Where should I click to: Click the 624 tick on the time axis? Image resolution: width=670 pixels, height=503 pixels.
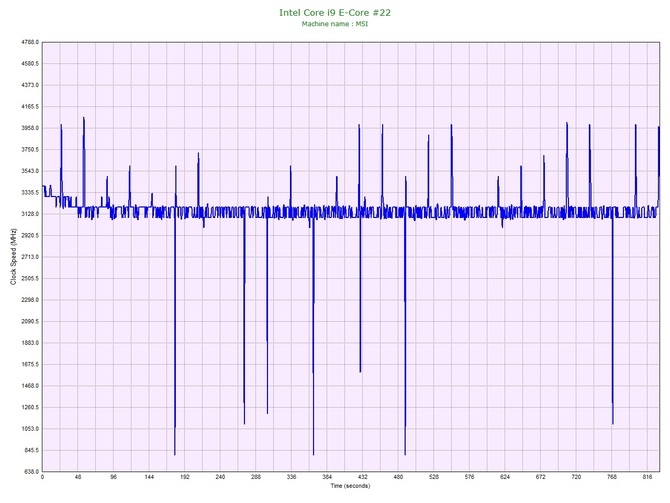point(505,477)
